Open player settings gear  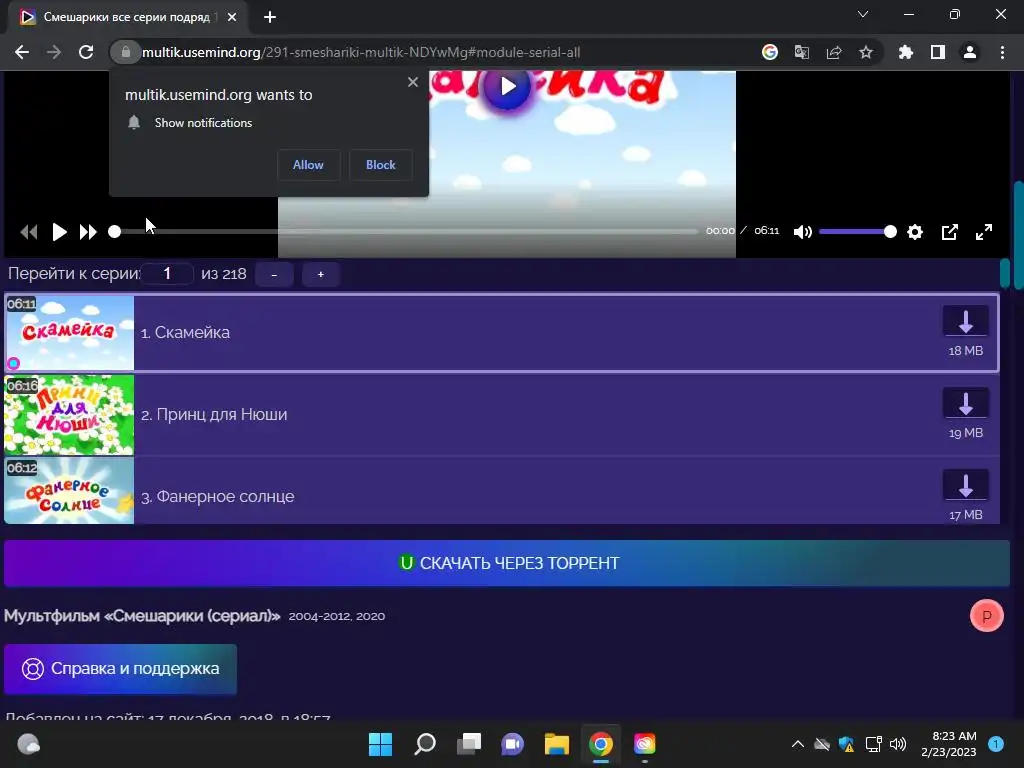[x=915, y=232]
